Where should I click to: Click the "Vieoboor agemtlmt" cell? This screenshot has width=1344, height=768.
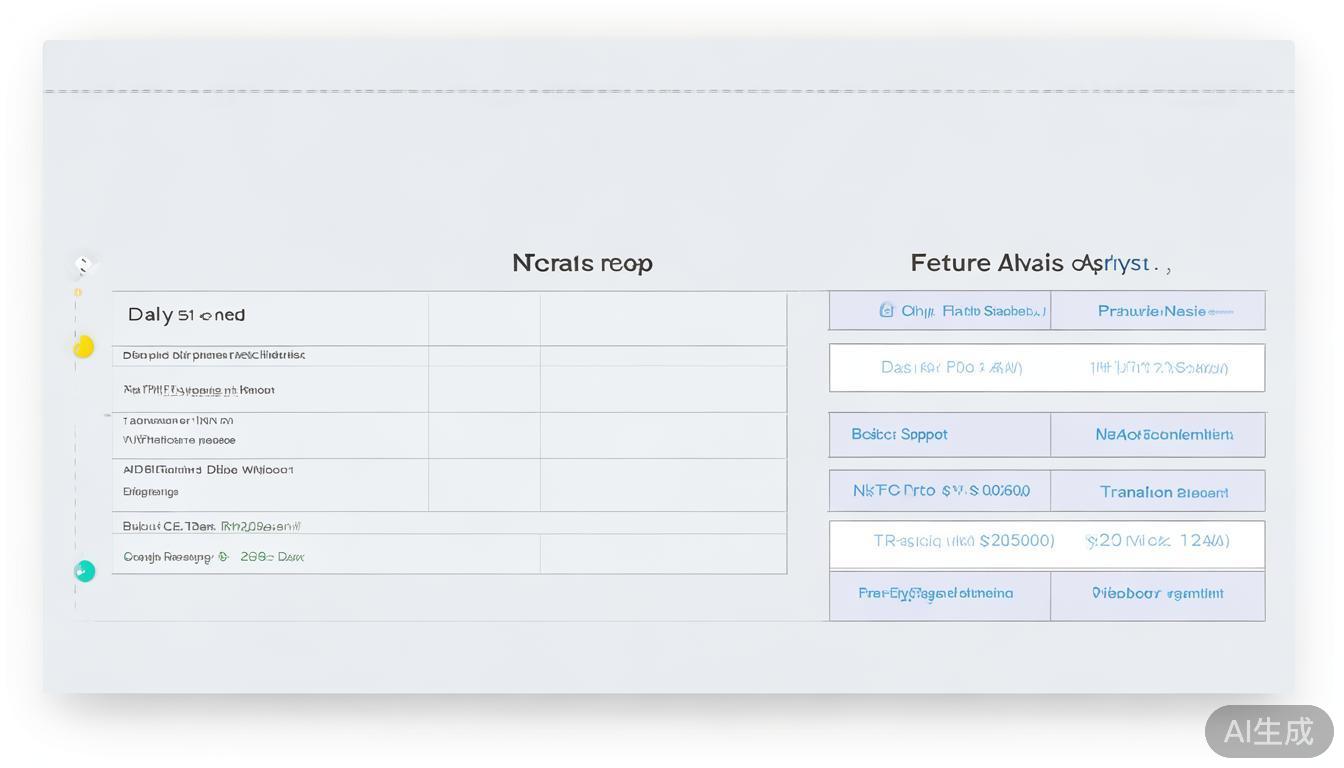click(x=1158, y=594)
